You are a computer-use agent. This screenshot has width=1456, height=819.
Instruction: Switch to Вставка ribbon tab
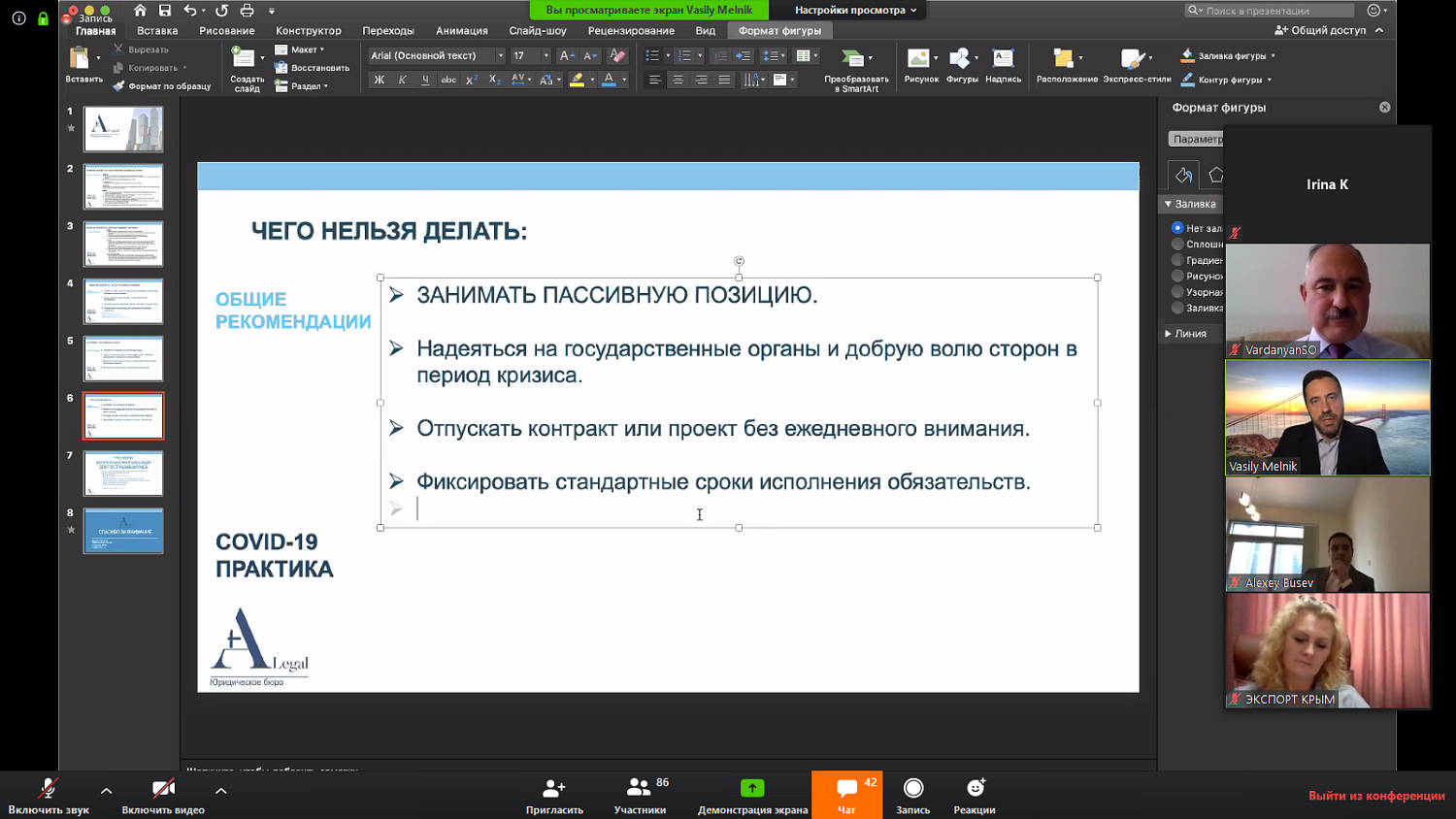click(157, 31)
